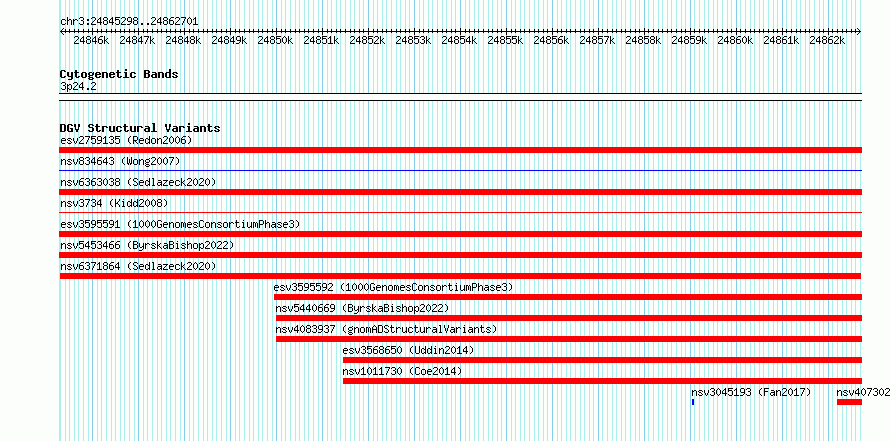Viewport: 890px width, 441px height.
Task: Click the nsv5440669 (ByrskaBishop2022) label
Action: pyautogui.click(x=362, y=308)
